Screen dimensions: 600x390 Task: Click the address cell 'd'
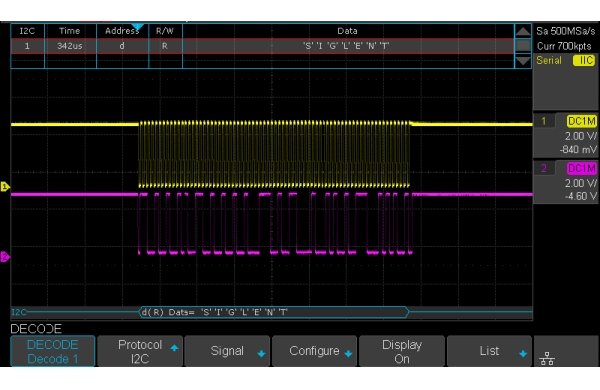[122, 46]
